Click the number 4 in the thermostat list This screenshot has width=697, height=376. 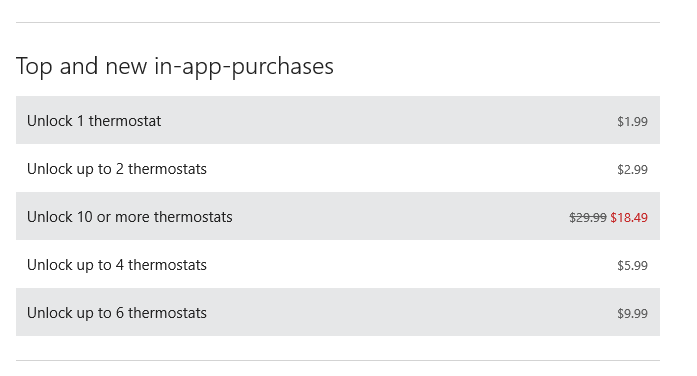coord(120,265)
